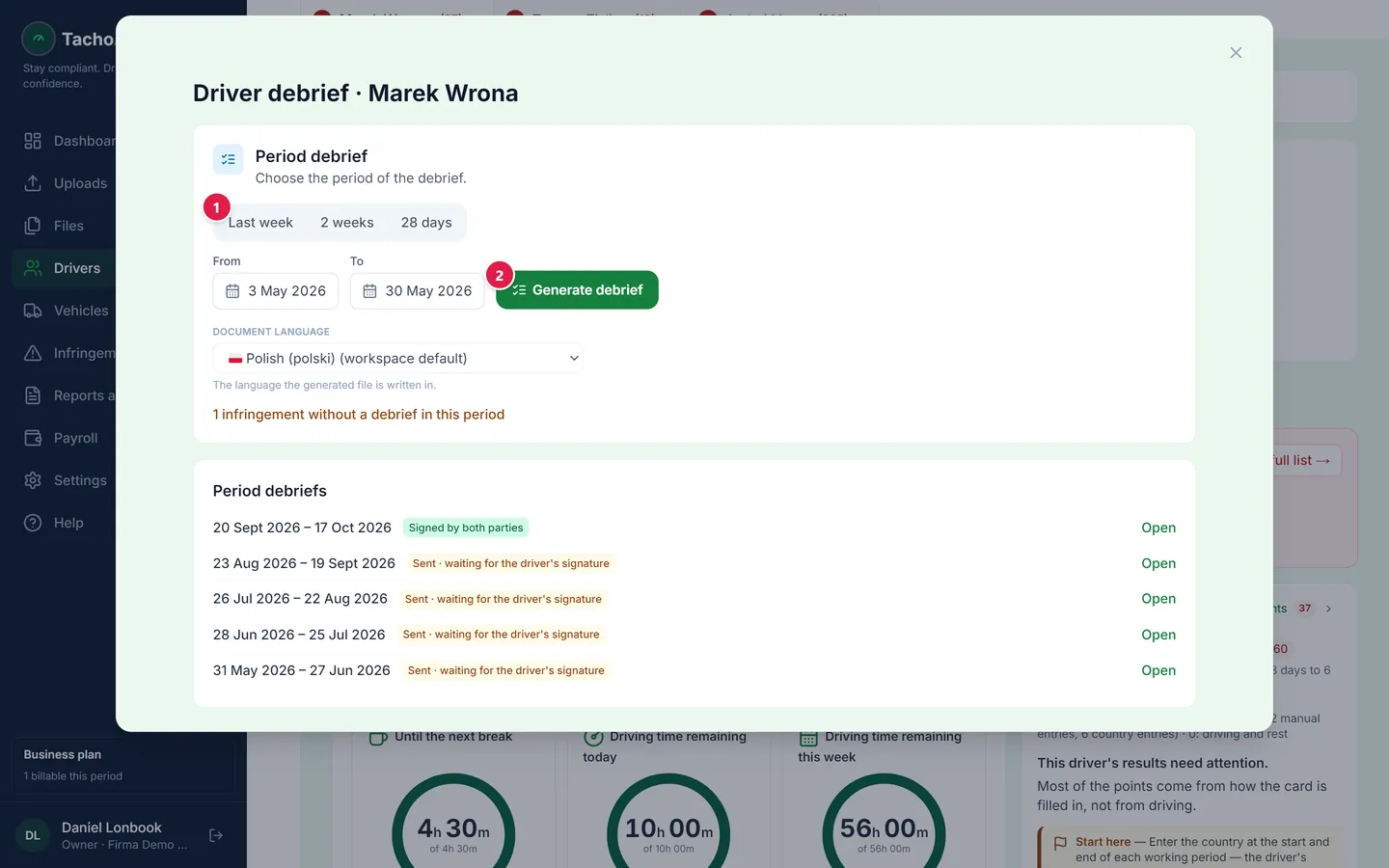Select the Drivers sidebar icon
Viewport: 1389px width, 868px height.
(33, 268)
